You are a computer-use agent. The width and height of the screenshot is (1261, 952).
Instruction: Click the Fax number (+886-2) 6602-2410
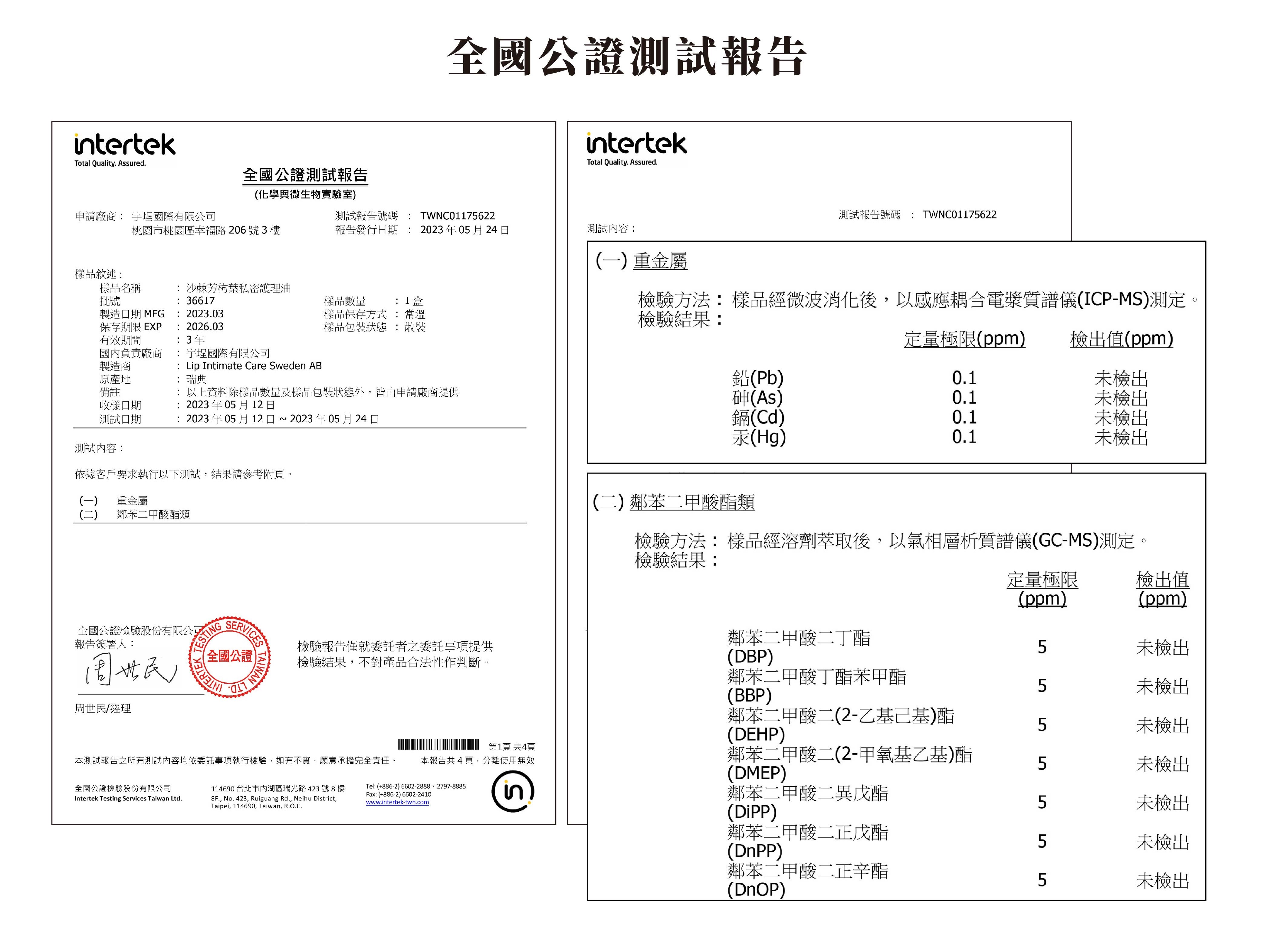pos(399,794)
